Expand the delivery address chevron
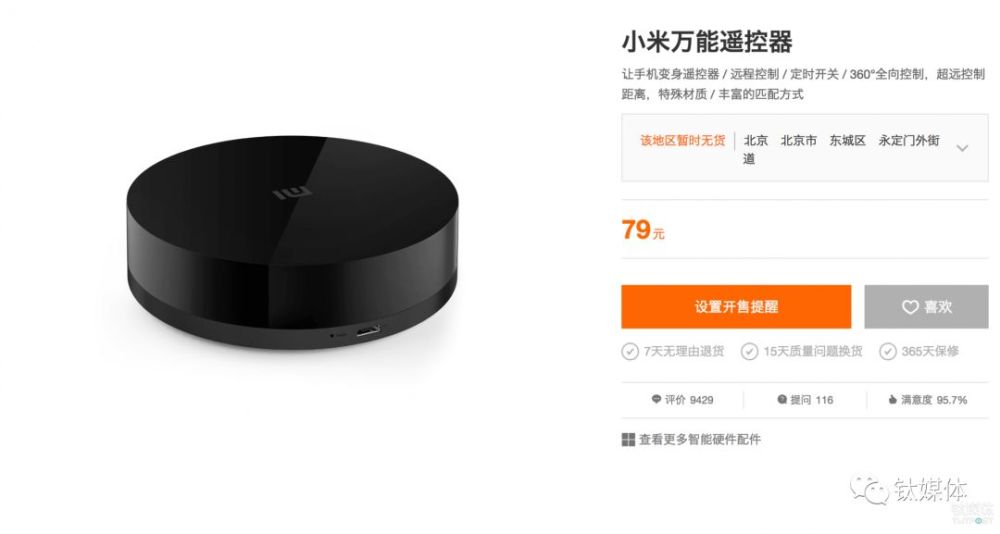Viewport: 1000px width, 534px height. click(x=962, y=148)
